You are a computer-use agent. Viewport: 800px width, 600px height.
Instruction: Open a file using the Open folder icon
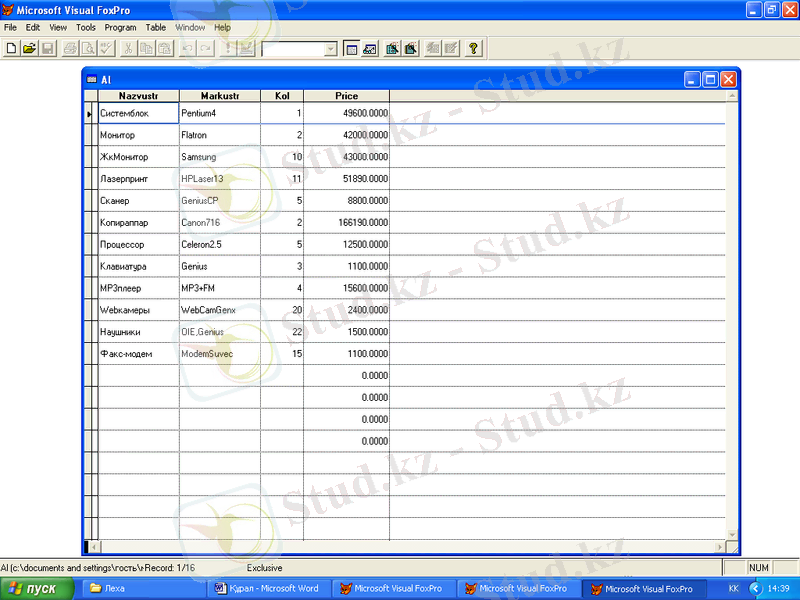click(30, 48)
